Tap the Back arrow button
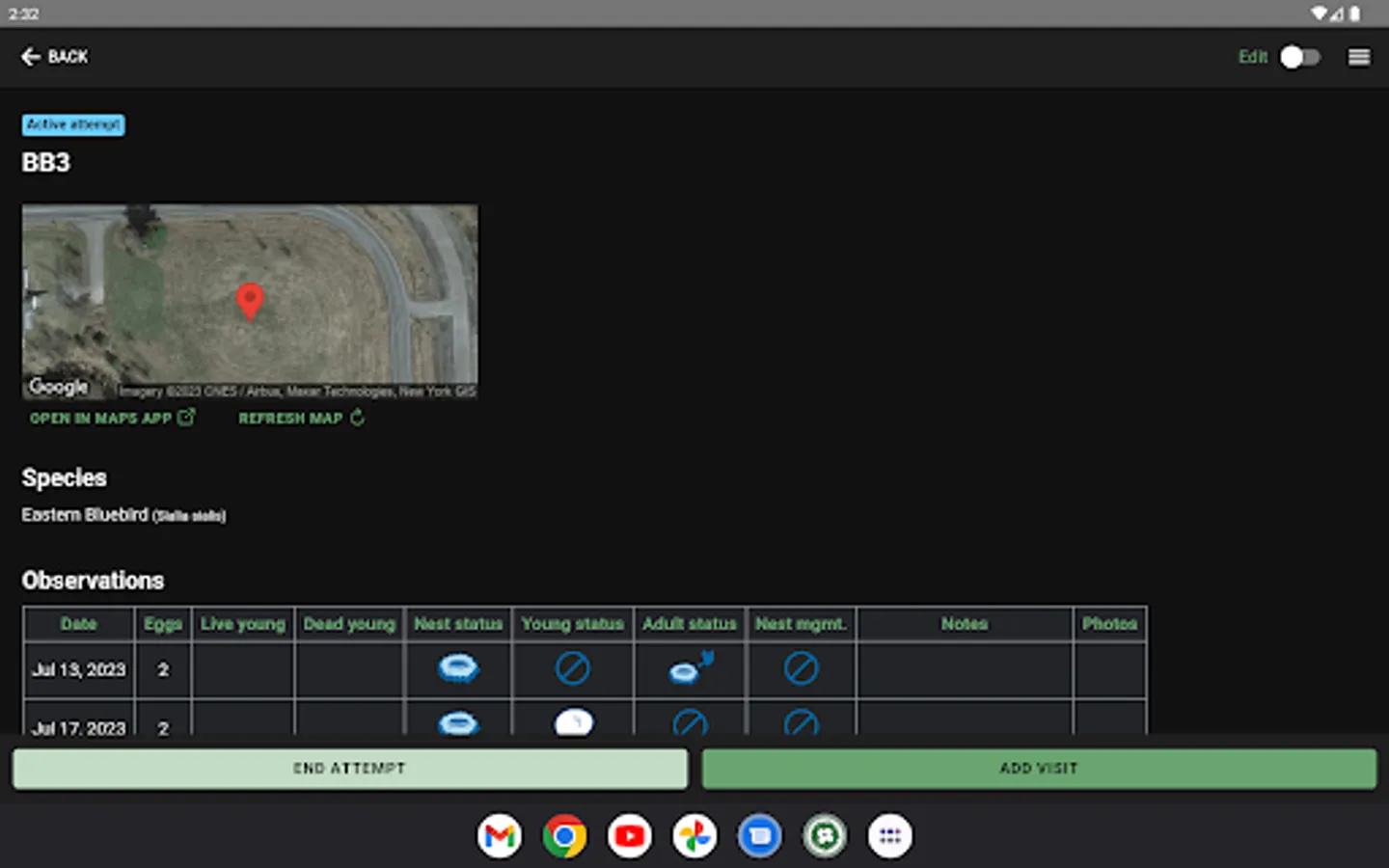Image resolution: width=1389 pixels, height=868 pixels. [x=54, y=57]
